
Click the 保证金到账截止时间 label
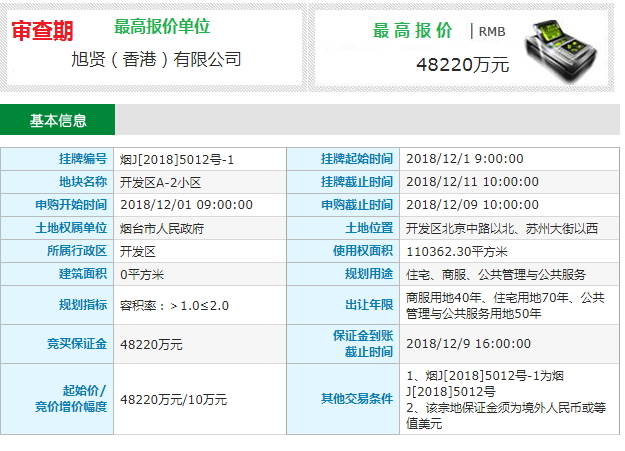click(x=363, y=344)
